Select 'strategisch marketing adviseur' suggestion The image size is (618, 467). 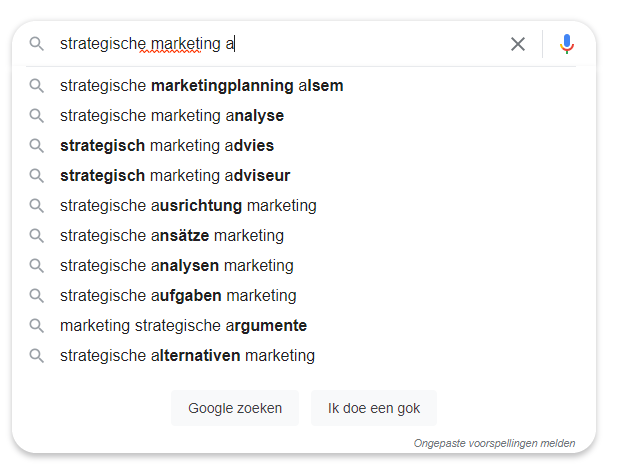tap(175, 176)
